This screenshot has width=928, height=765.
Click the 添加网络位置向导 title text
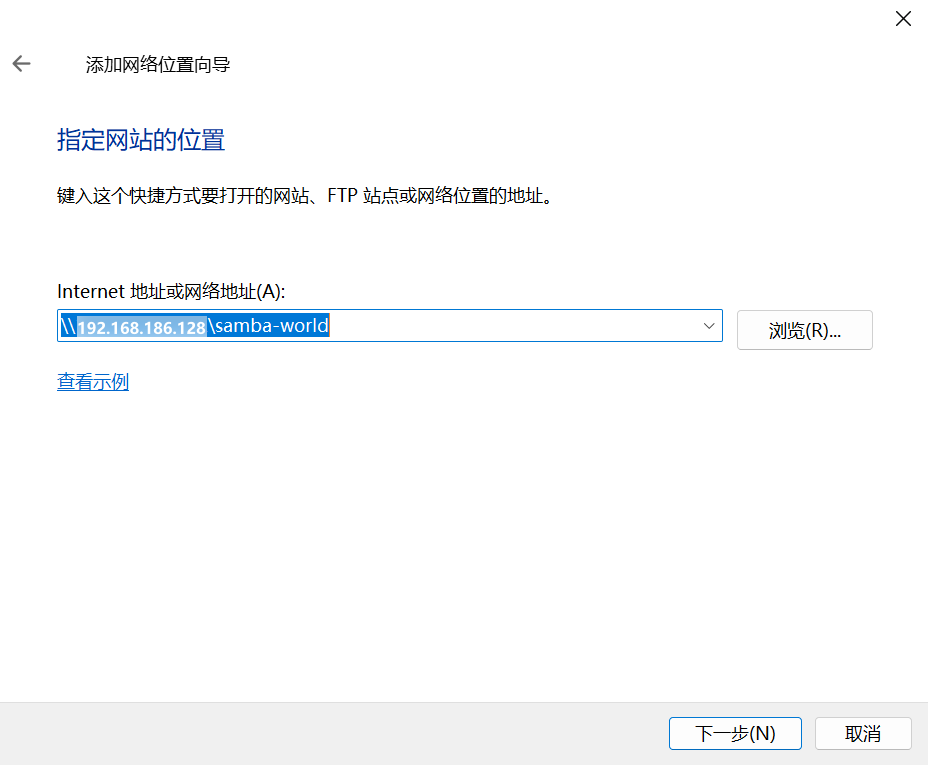(158, 65)
